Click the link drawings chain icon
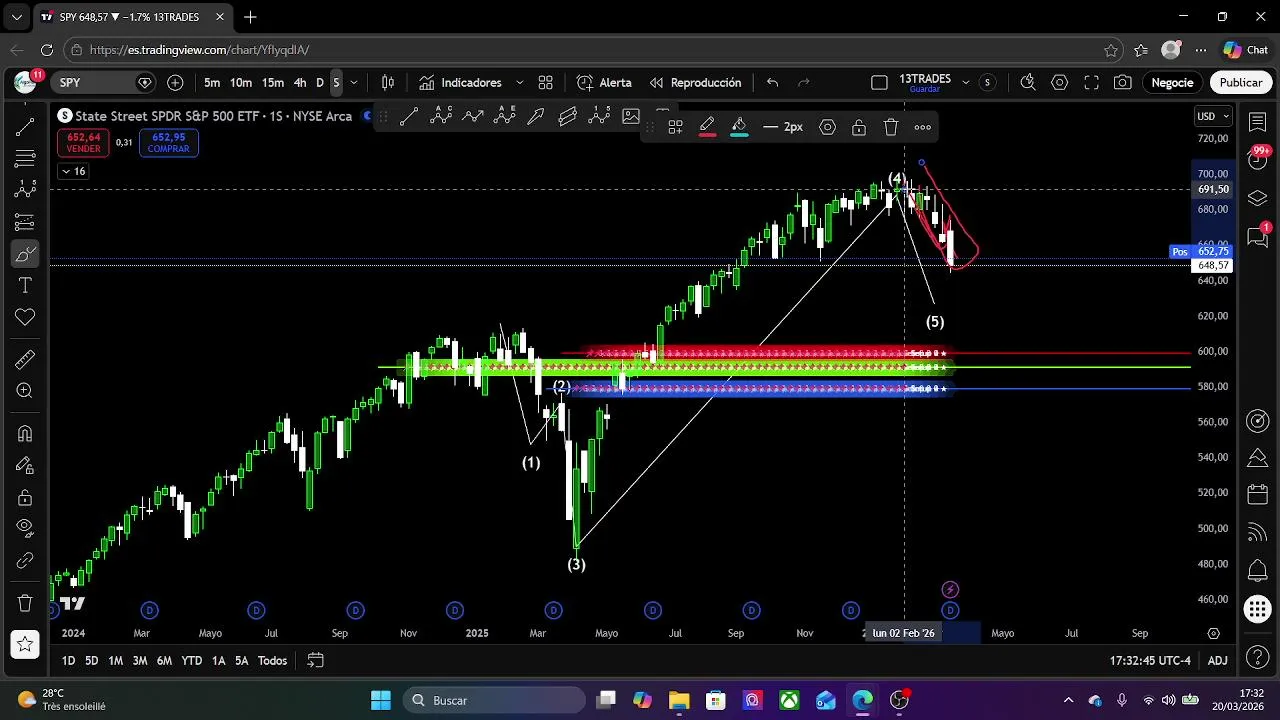Image resolution: width=1280 pixels, height=720 pixels. [25, 561]
